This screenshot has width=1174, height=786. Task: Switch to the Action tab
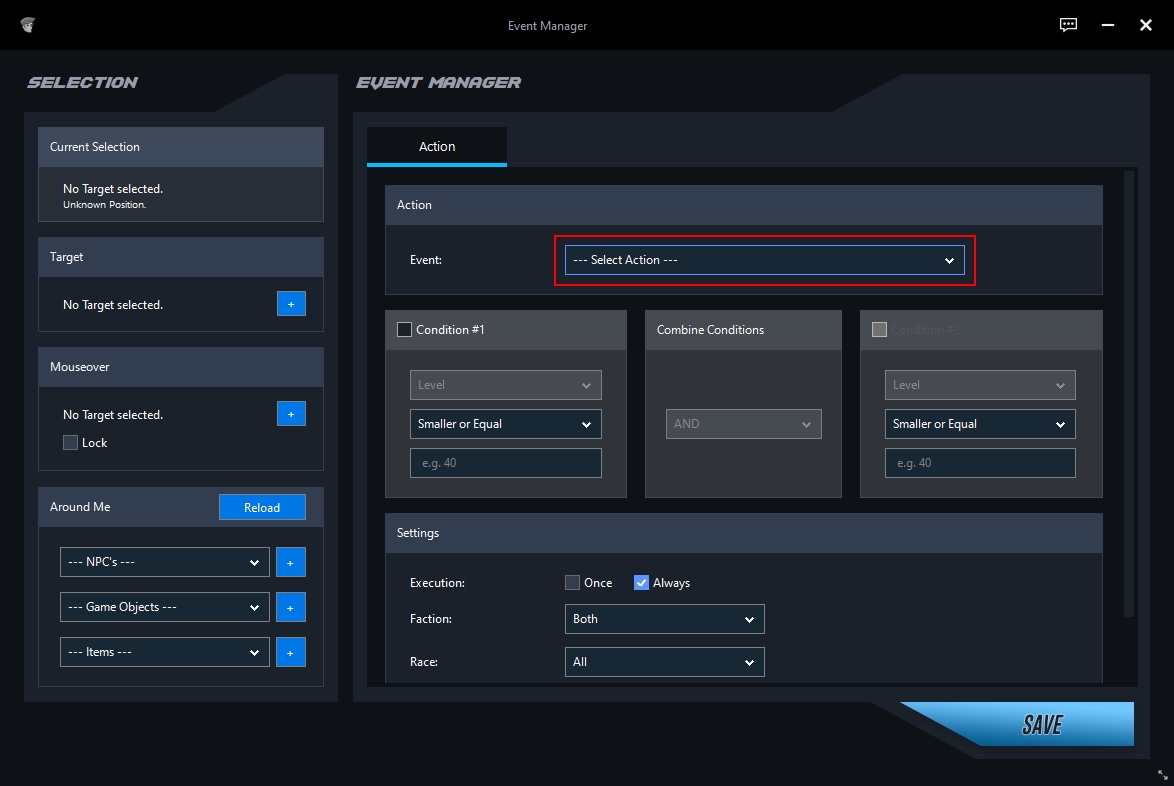pos(437,147)
